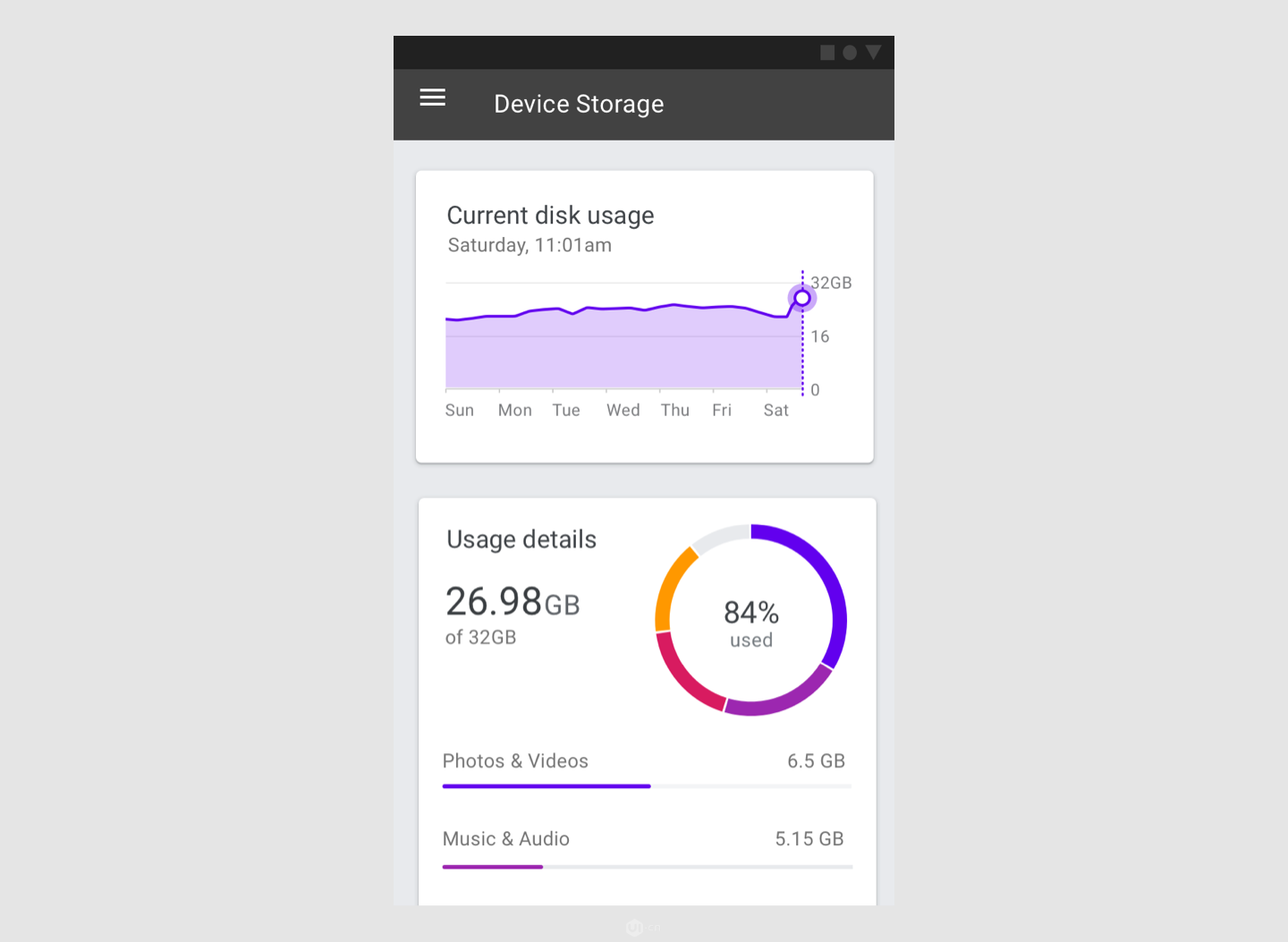Click the Current disk usage heading
This screenshot has width=1288, height=942.
550,216
